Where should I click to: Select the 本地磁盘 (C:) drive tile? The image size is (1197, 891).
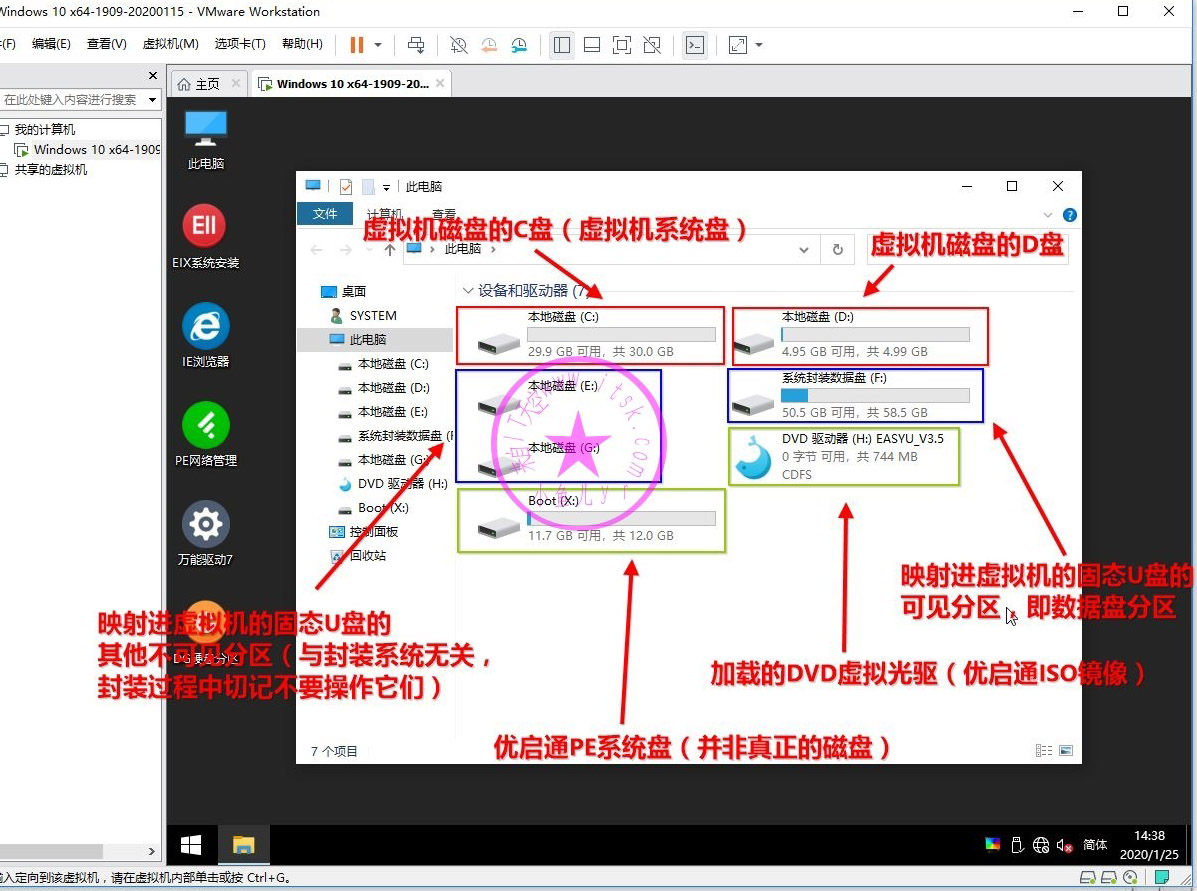point(590,335)
